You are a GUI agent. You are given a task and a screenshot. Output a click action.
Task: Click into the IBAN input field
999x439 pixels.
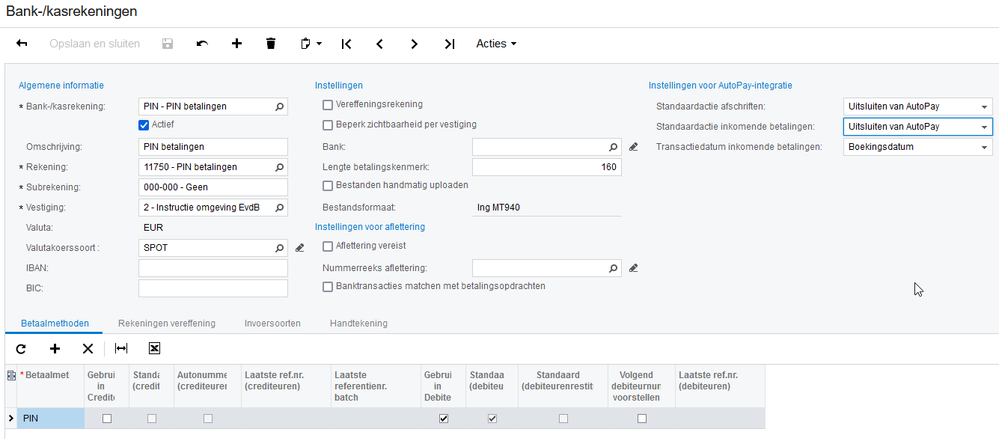[213, 268]
